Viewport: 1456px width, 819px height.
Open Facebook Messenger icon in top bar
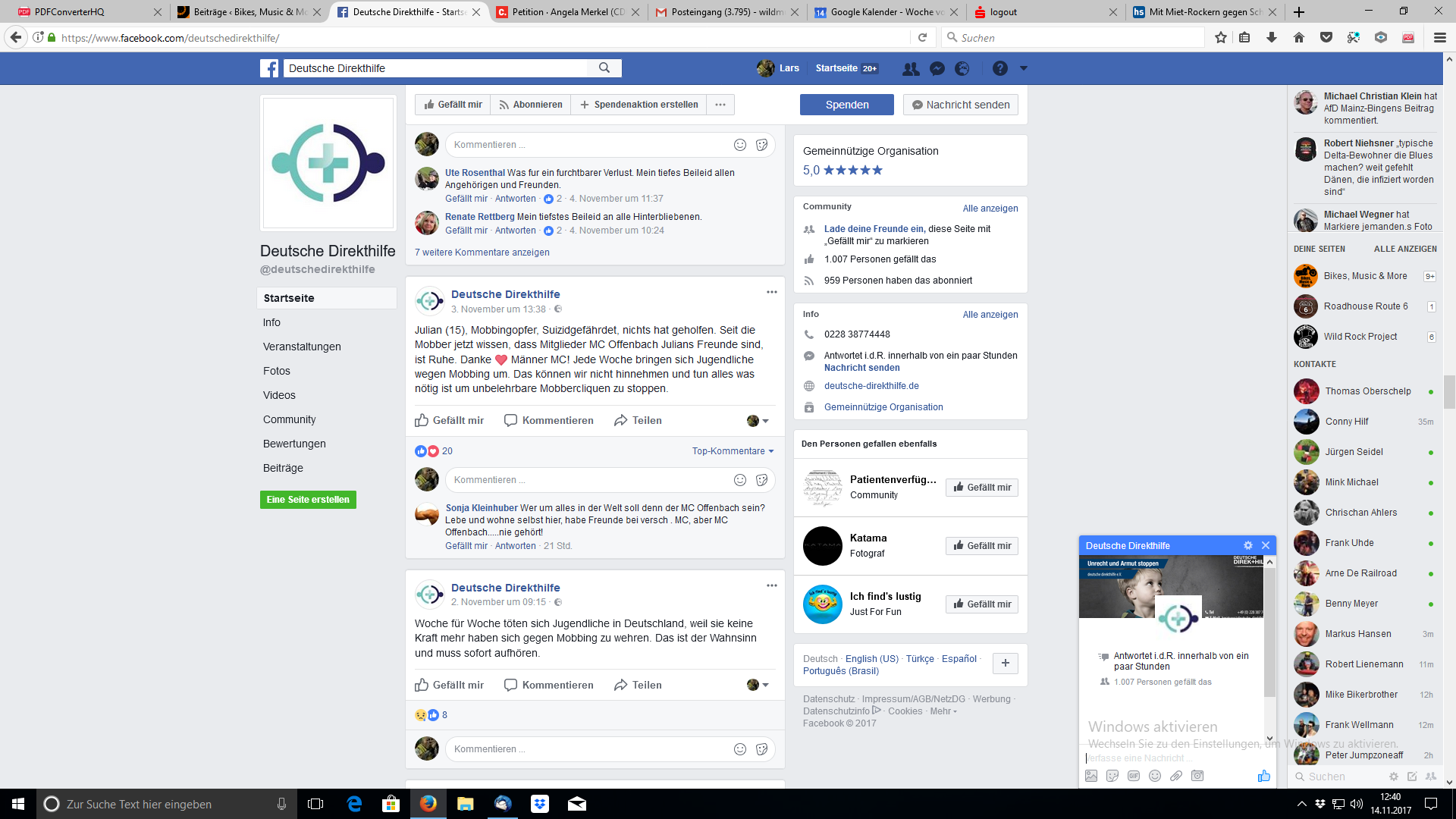(x=937, y=68)
